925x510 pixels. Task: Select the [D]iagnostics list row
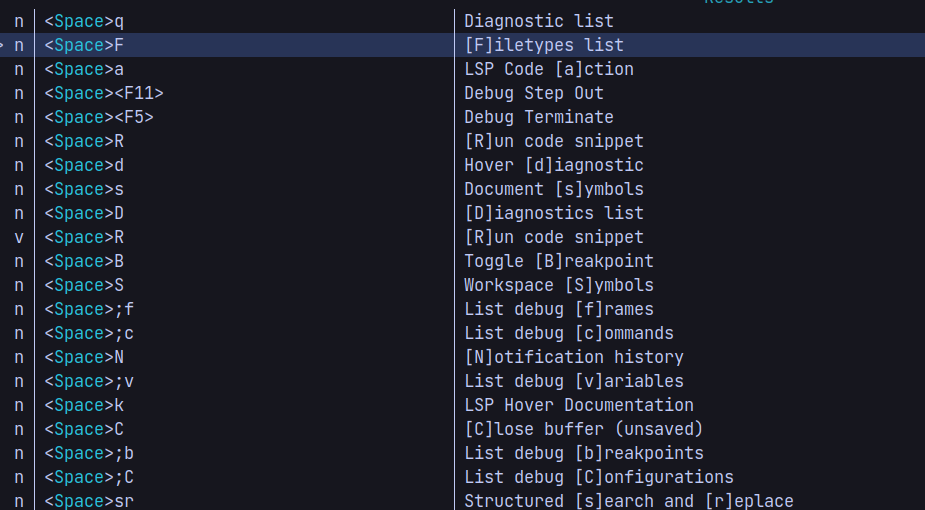tap(462, 213)
